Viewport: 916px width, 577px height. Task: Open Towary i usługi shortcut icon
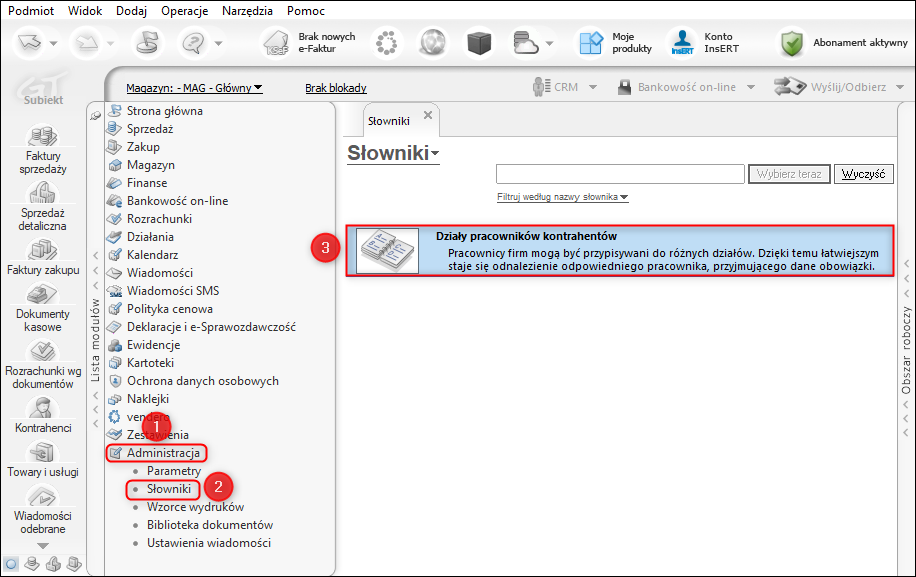[43, 452]
